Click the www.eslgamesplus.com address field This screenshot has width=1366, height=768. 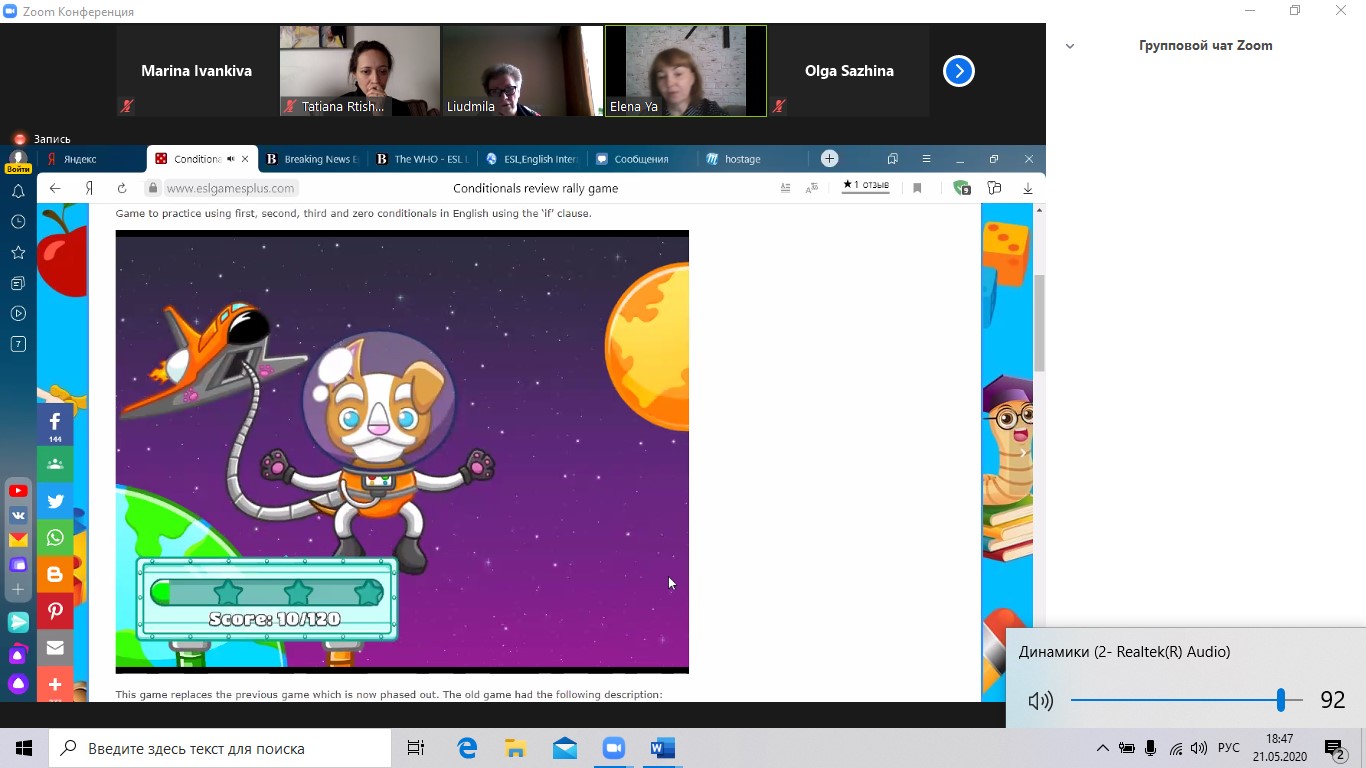[x=231, y=188]
